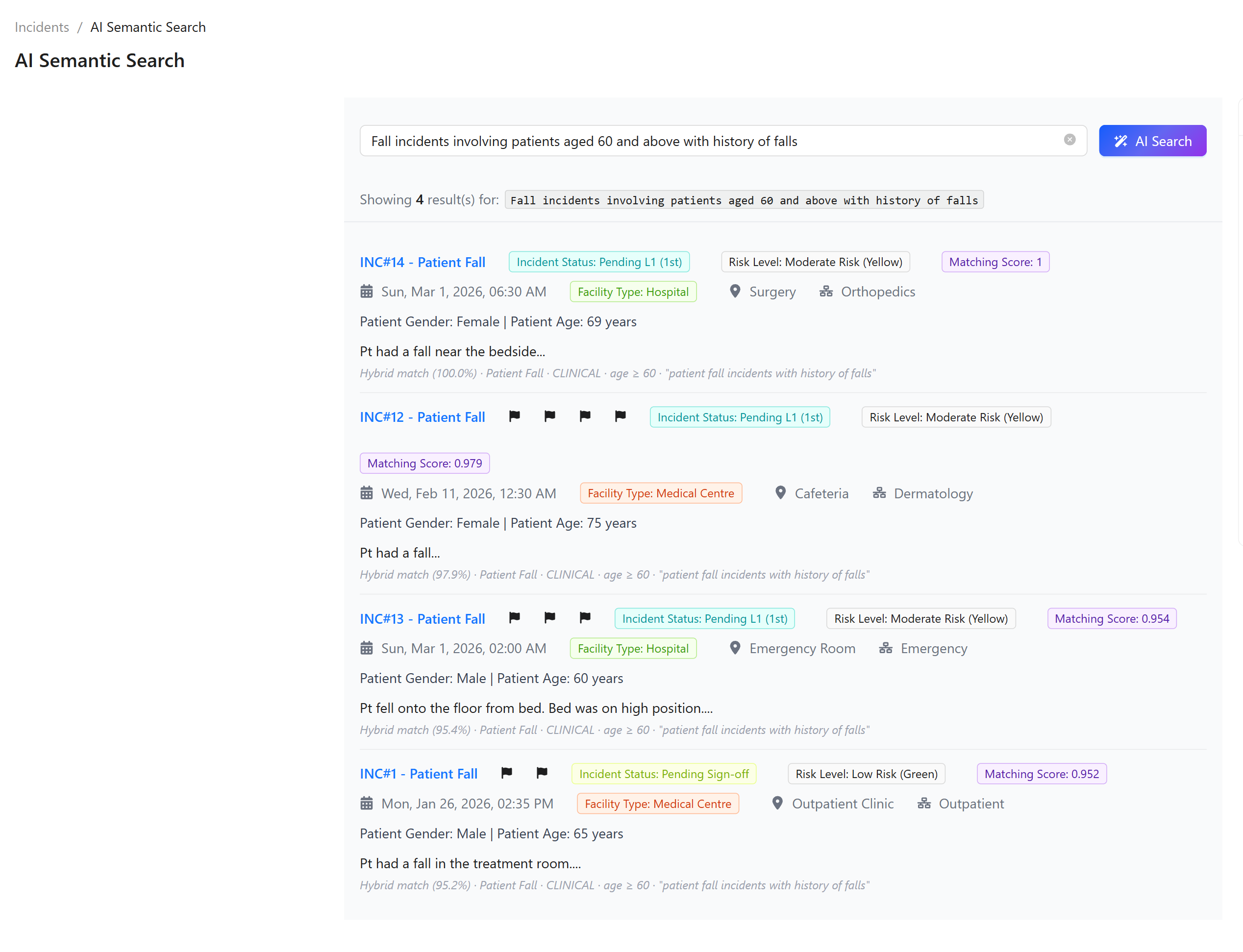1243x952 pixels.
Task: Open the INC#1 - Patient Fall incident
Action: click(418, 774)
